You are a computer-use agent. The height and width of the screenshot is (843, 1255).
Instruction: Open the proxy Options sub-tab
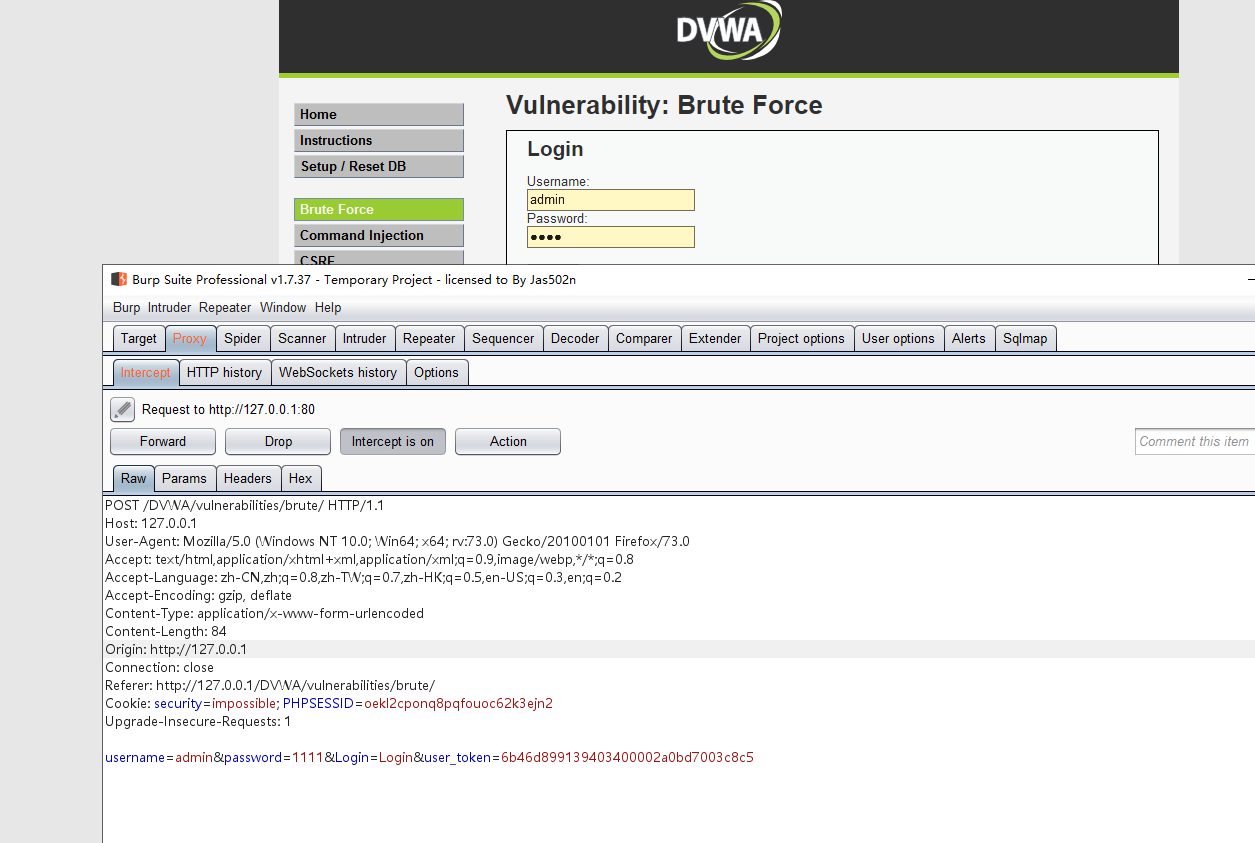(x=437, y=372)
